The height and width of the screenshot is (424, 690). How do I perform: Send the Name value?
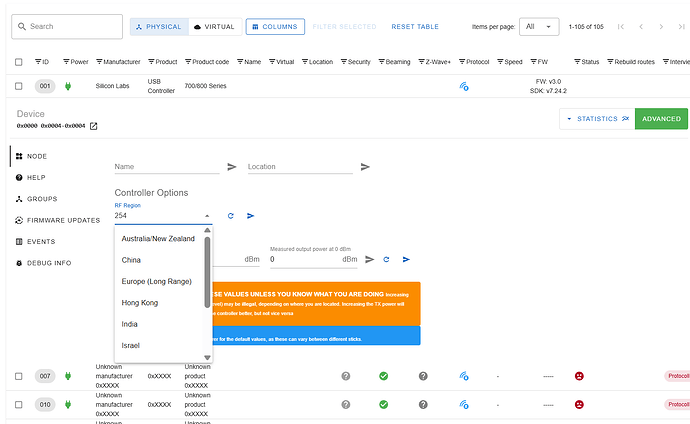tap(232, 167)
